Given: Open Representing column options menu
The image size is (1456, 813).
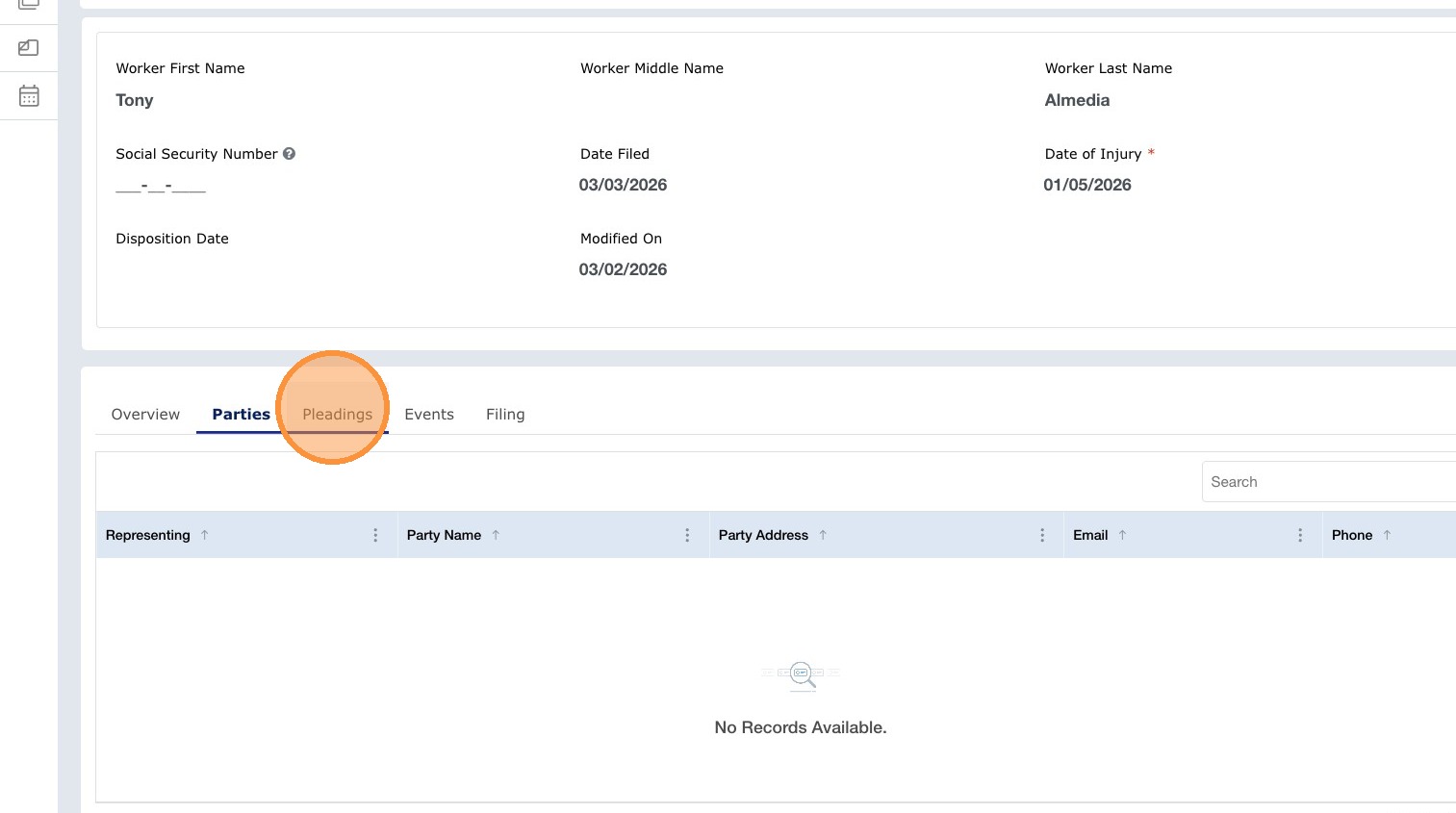Looking at the screenshot, I should pos(375,535).
